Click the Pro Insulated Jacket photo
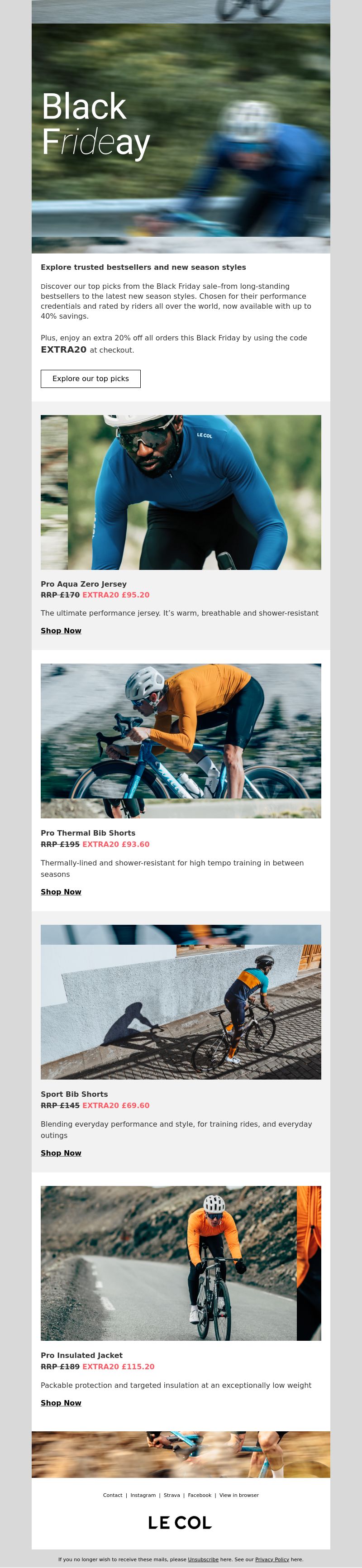The image size is (362, 1568). click(181, 1263)
